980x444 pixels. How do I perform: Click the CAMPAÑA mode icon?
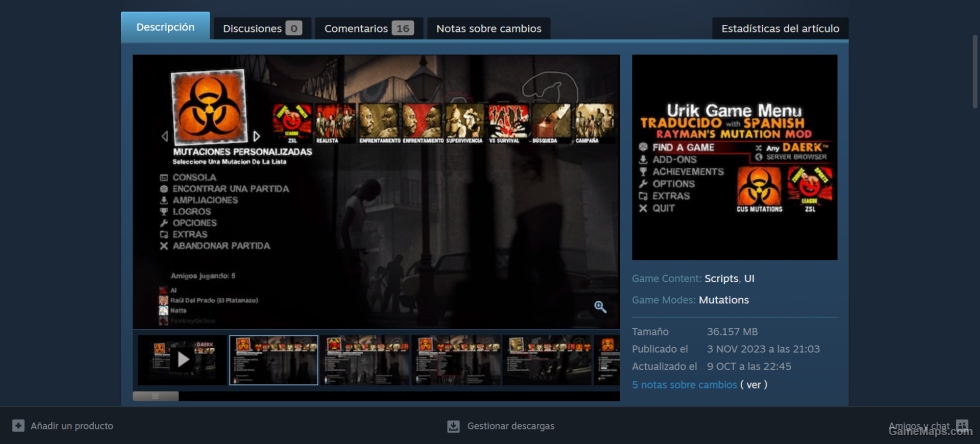click(594, 123)
